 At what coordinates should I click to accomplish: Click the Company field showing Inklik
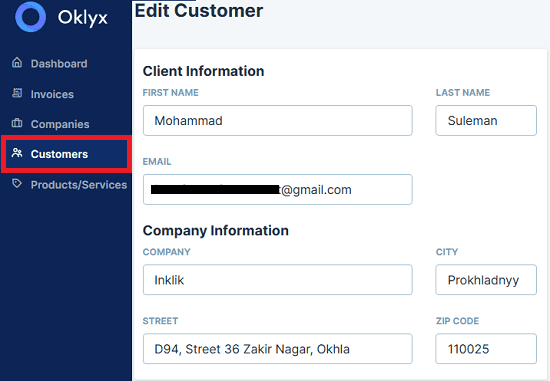click(x=277, y=280)
